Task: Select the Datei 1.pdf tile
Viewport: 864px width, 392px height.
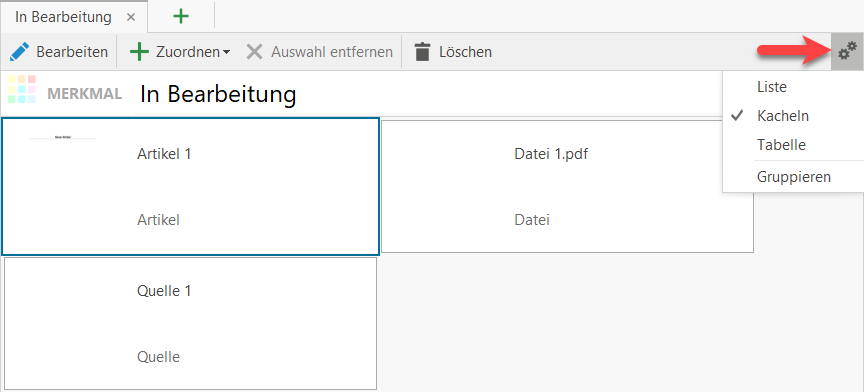Action: click(x=568, y=187)
